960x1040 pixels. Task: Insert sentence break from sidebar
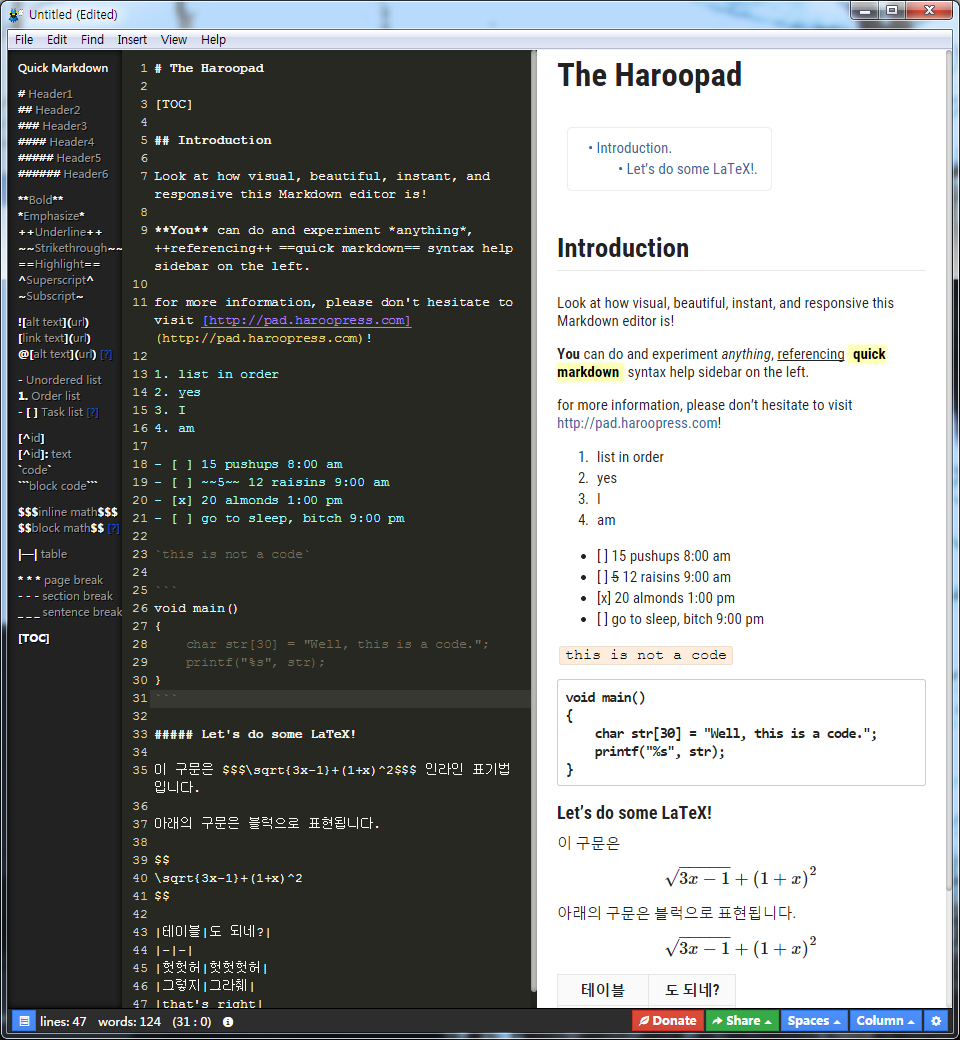pos(70,612)
